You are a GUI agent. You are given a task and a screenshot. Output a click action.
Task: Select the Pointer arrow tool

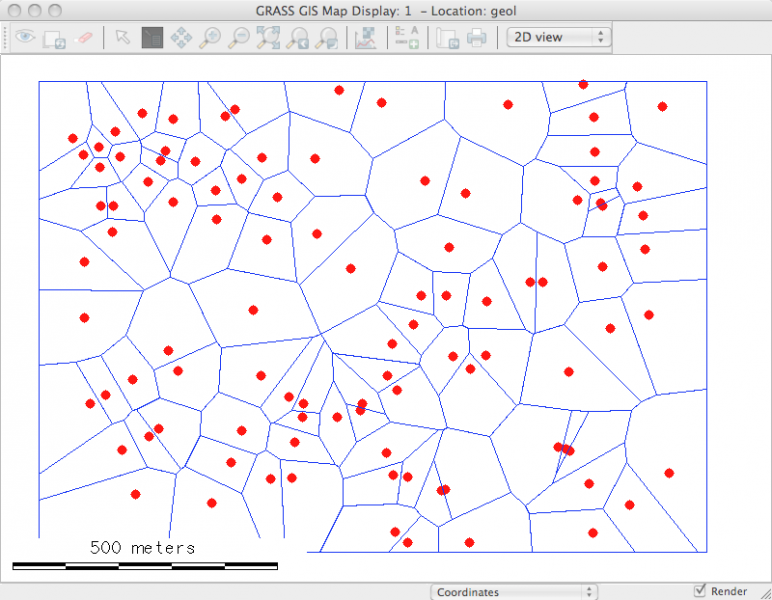point(122,38)
